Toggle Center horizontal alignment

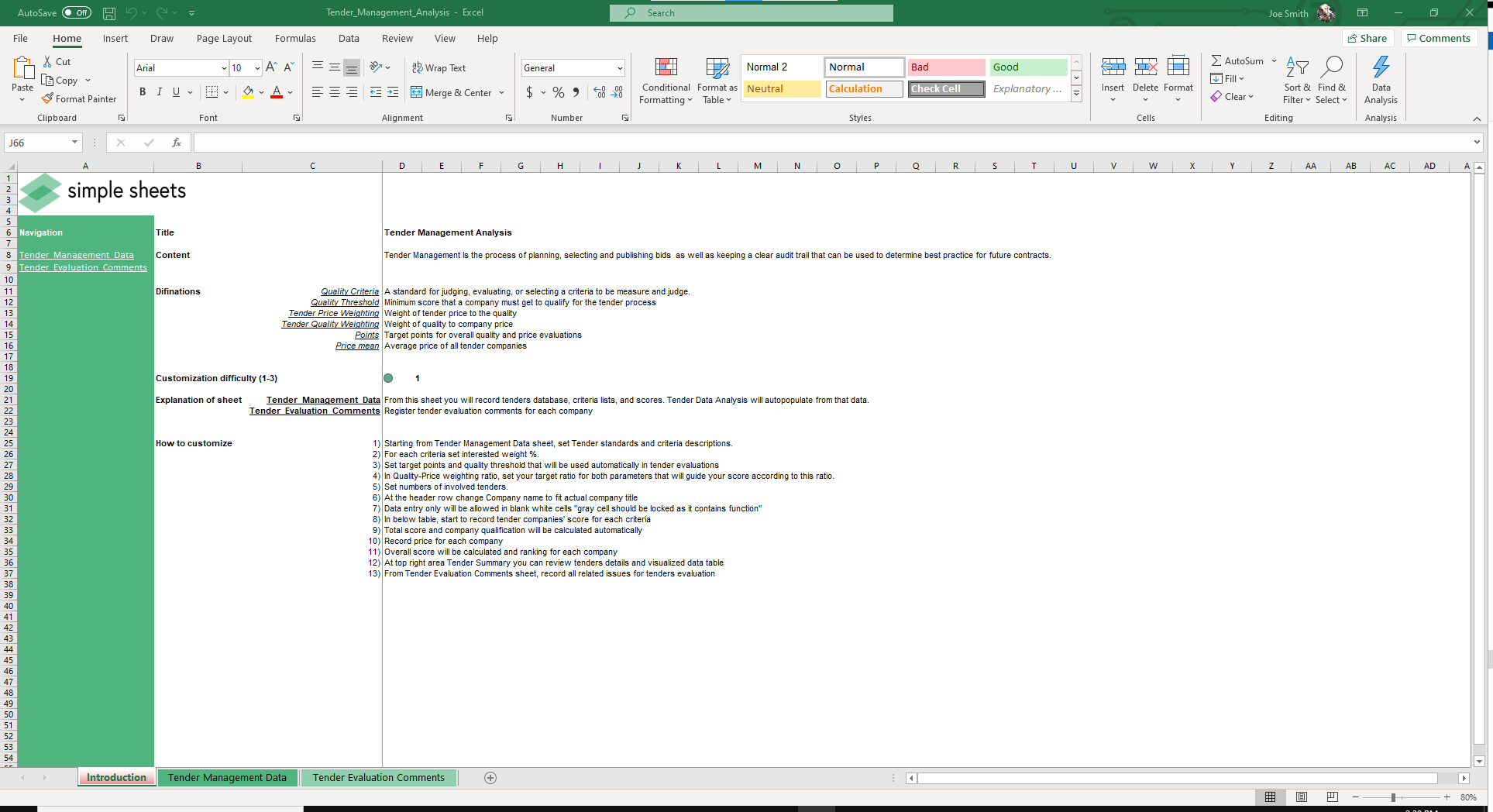[x=335, y=92]
